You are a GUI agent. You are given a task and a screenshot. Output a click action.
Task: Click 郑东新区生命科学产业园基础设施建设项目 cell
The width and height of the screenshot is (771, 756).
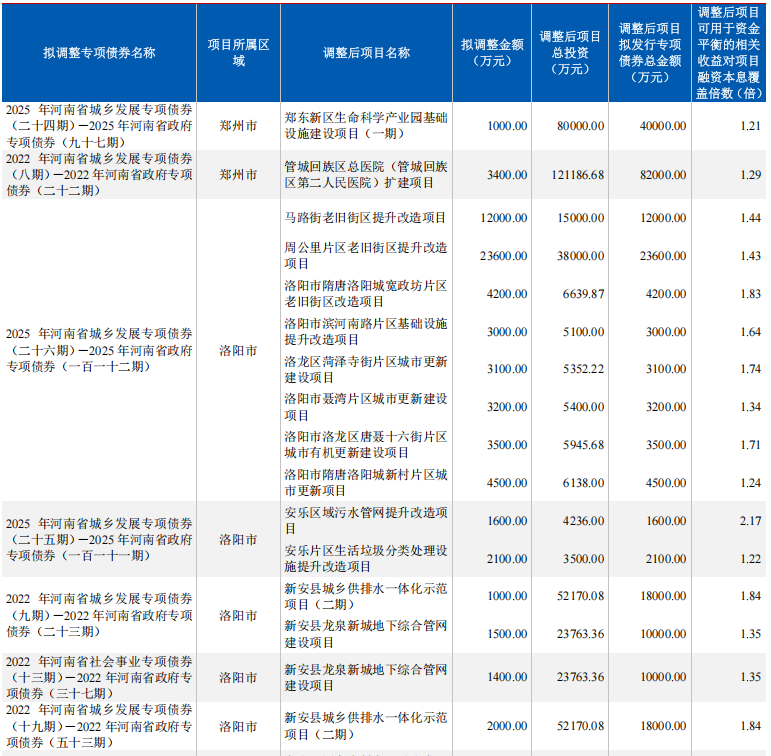(x=366, y=126)
